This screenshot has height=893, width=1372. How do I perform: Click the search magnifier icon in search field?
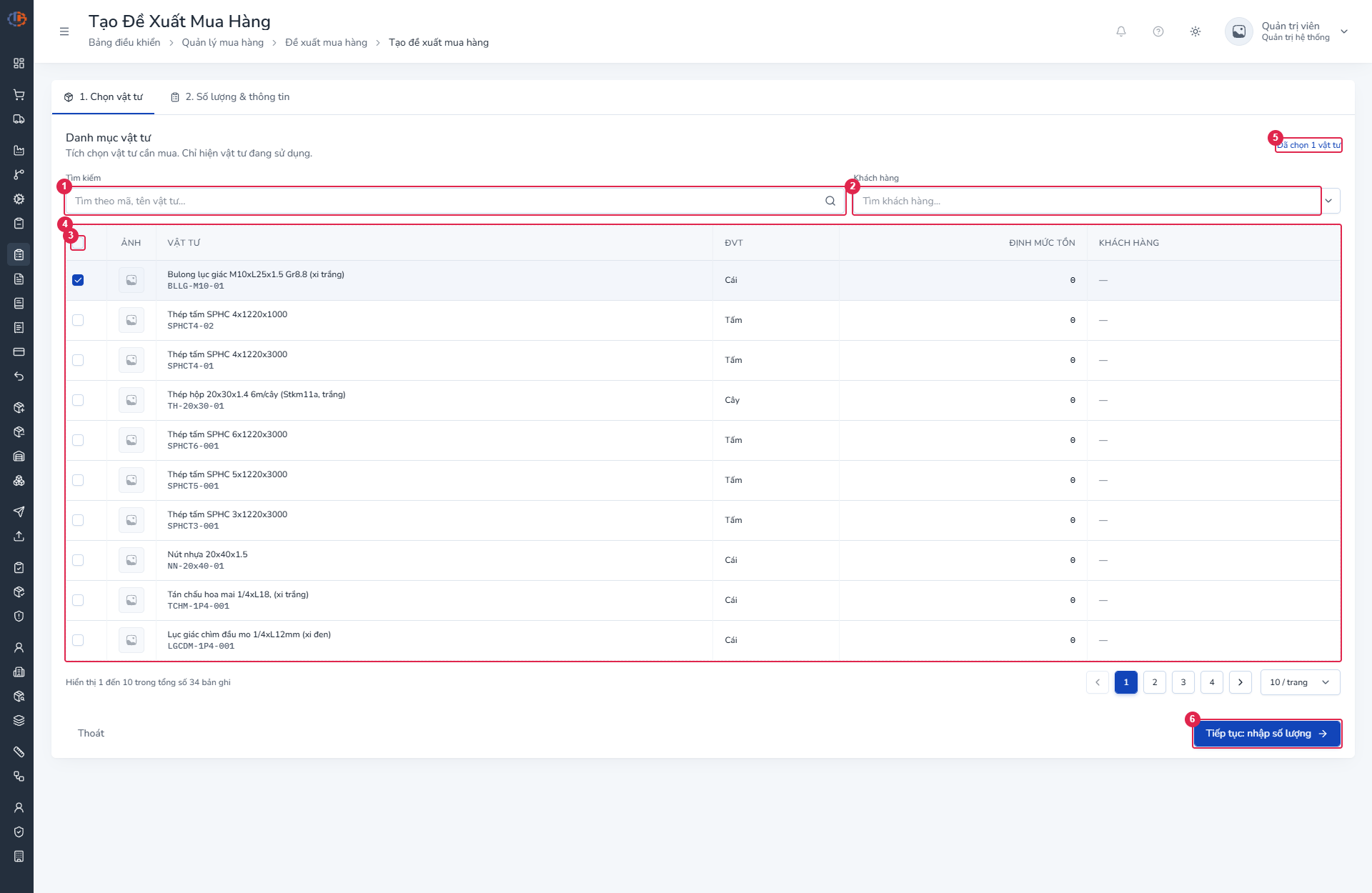coord(830,201)
